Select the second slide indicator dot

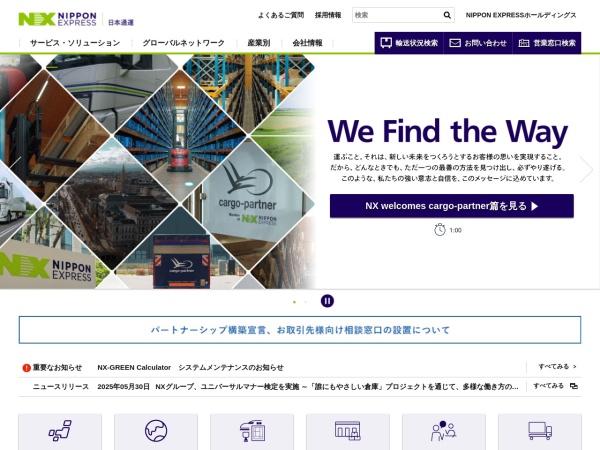pos(305,302)
